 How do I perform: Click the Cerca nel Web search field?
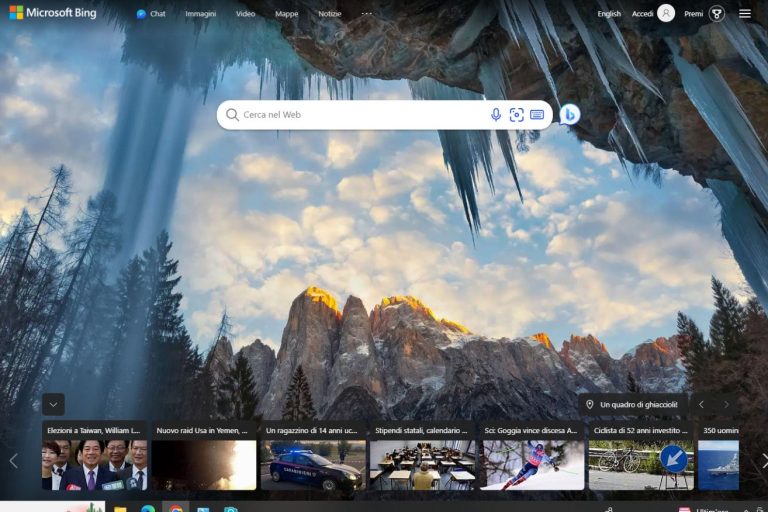[x=360, y=115]
